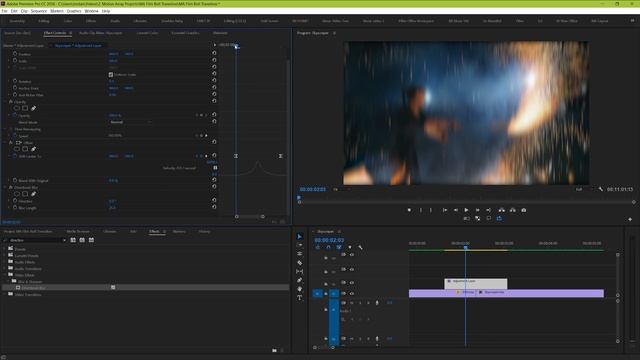Screen dimensions: 640x360
Task: Select the Pen tool in the tools panel
Action: click(300, 280)
